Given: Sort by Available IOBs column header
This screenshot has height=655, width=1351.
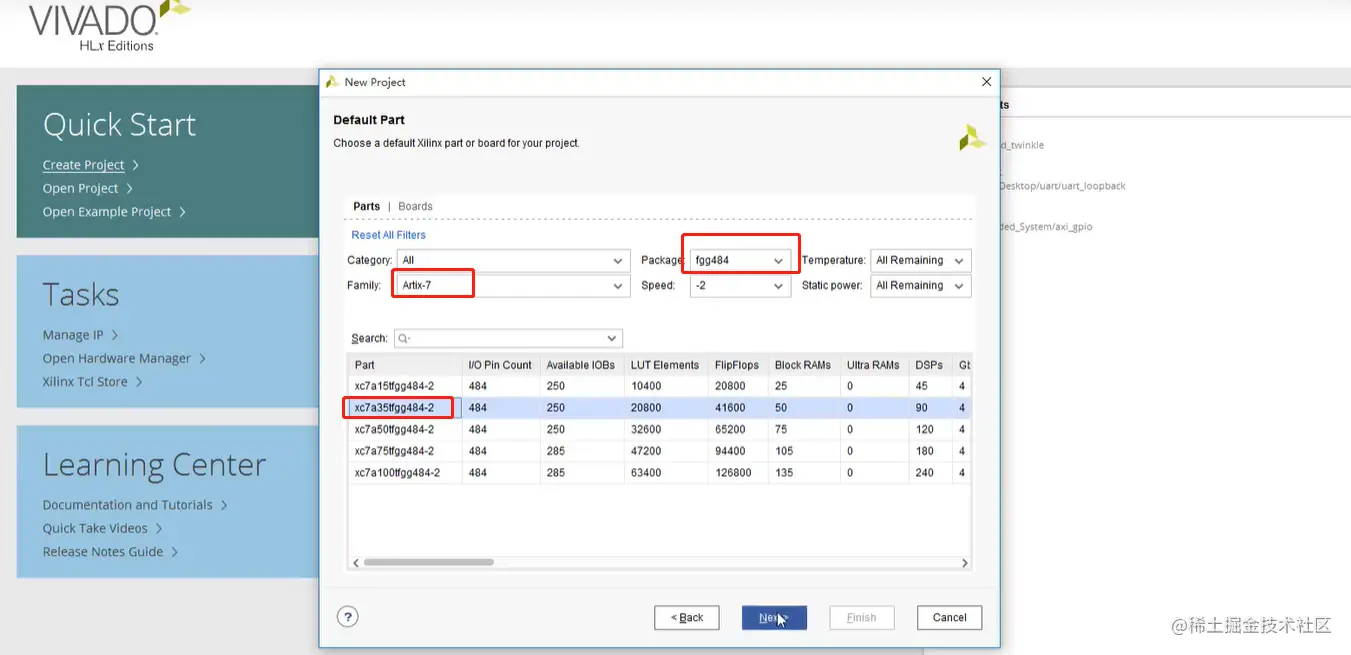Looking at the screenshot, I should pyautogui.click(x=581, y=365).
